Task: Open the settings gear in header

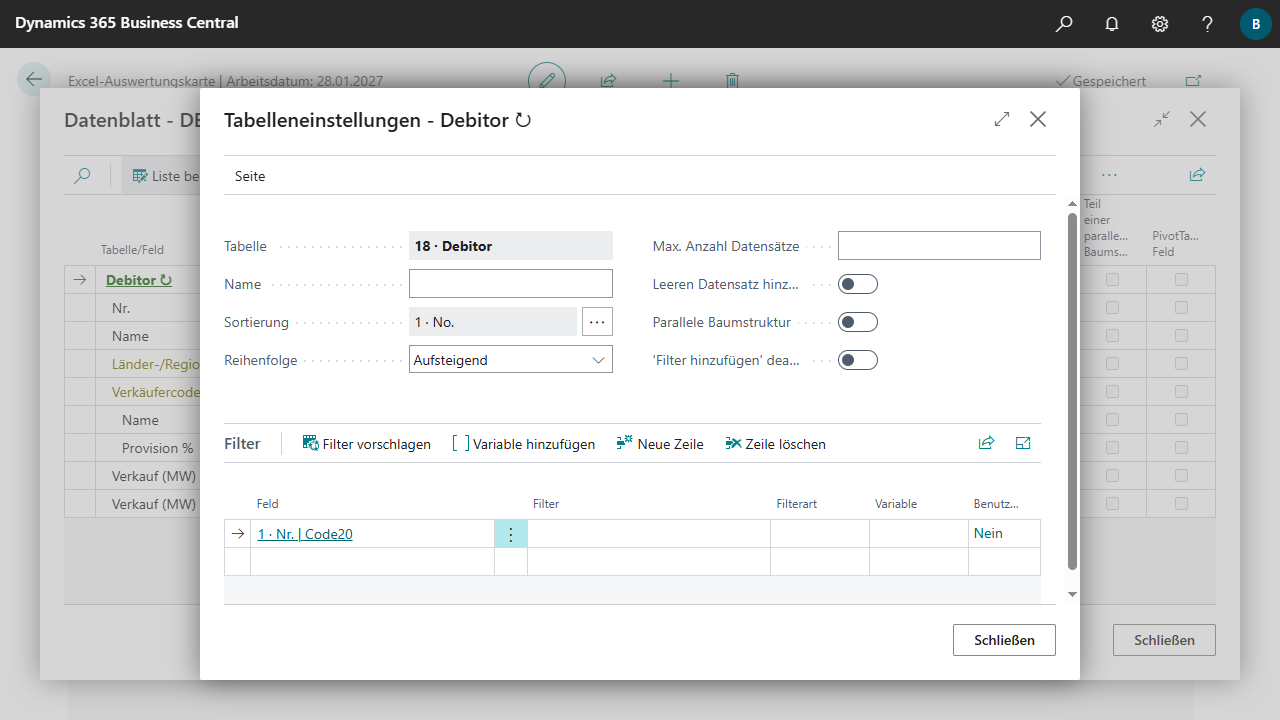Action: (1160, 24)
